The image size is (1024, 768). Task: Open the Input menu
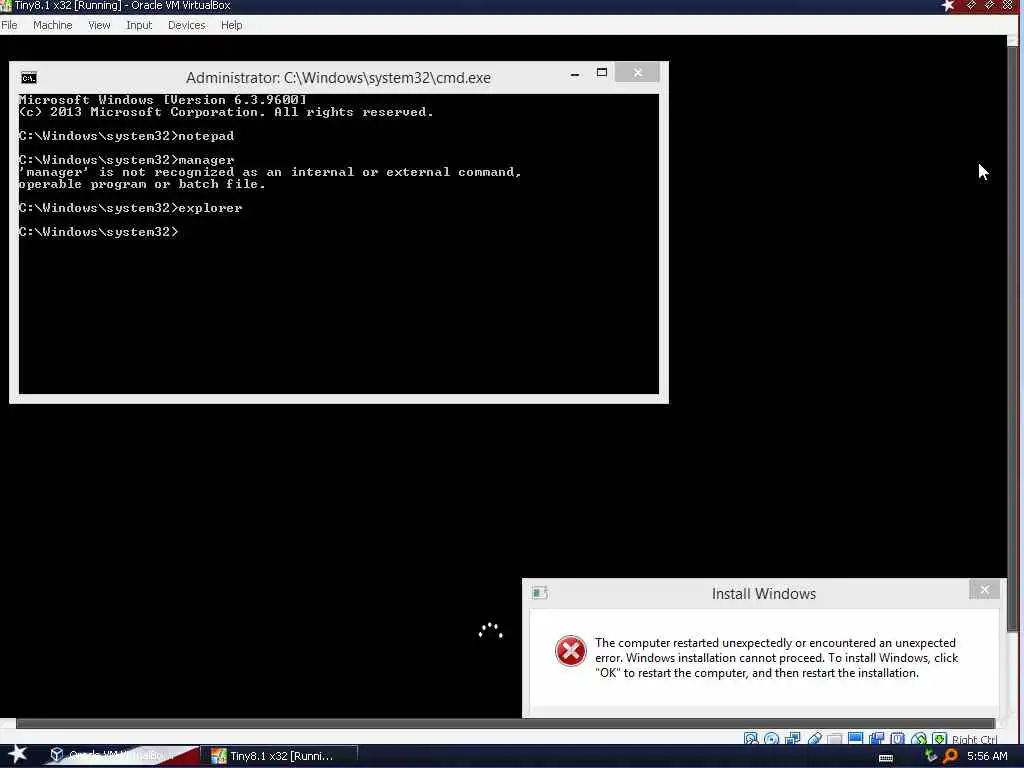[139, 25]
